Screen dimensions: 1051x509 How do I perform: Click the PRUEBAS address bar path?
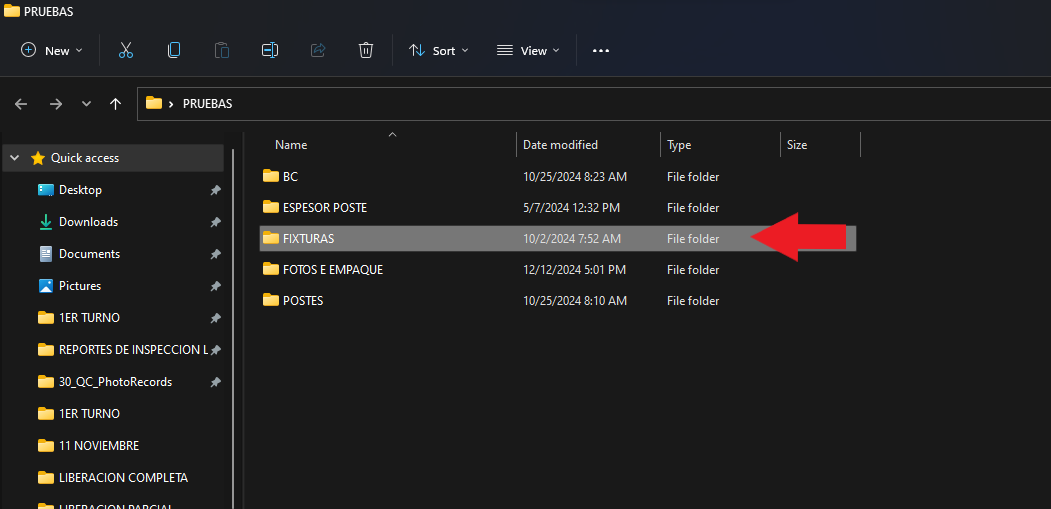tap(207, 104)
